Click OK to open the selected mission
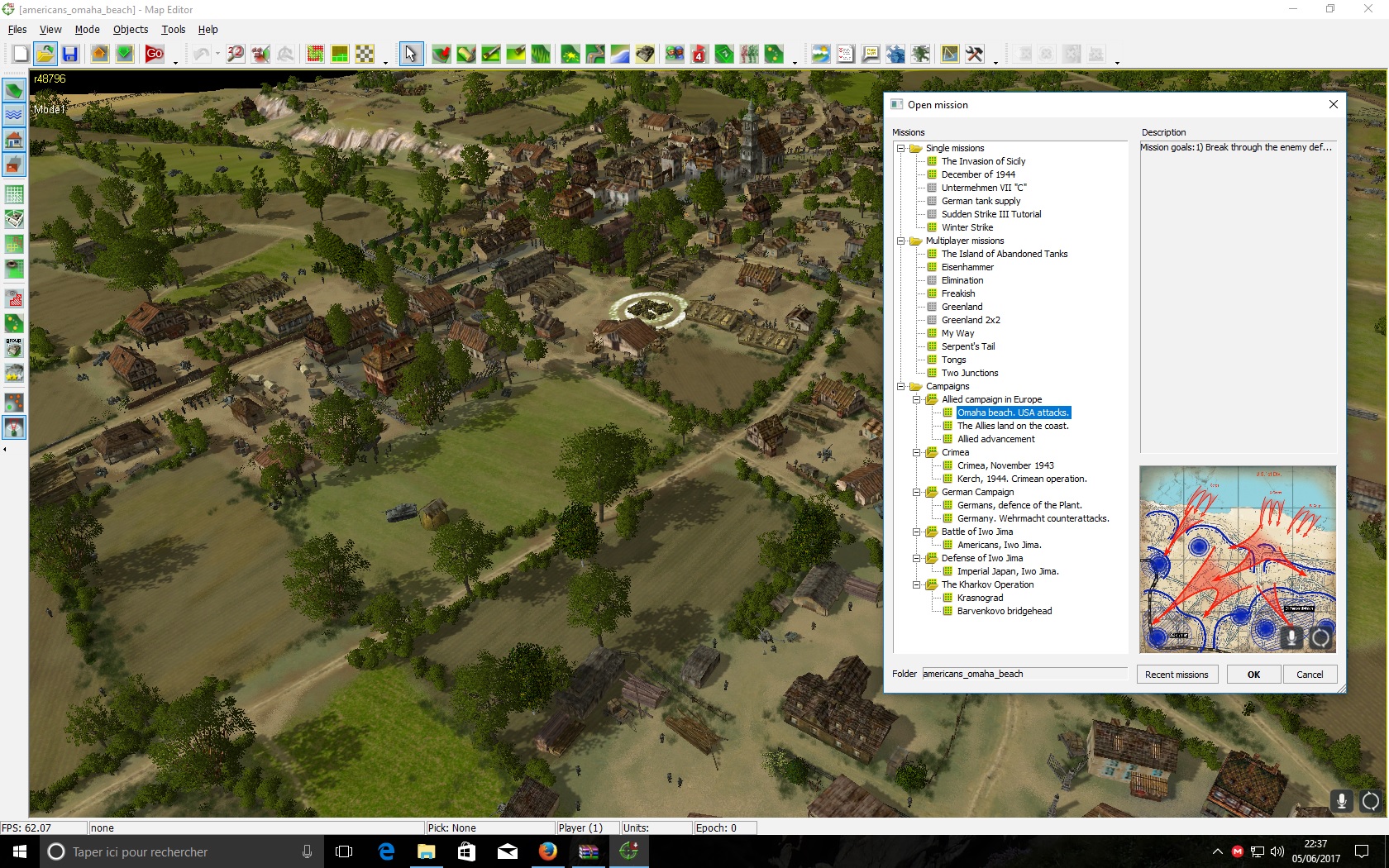 (x=1253, y=674)
